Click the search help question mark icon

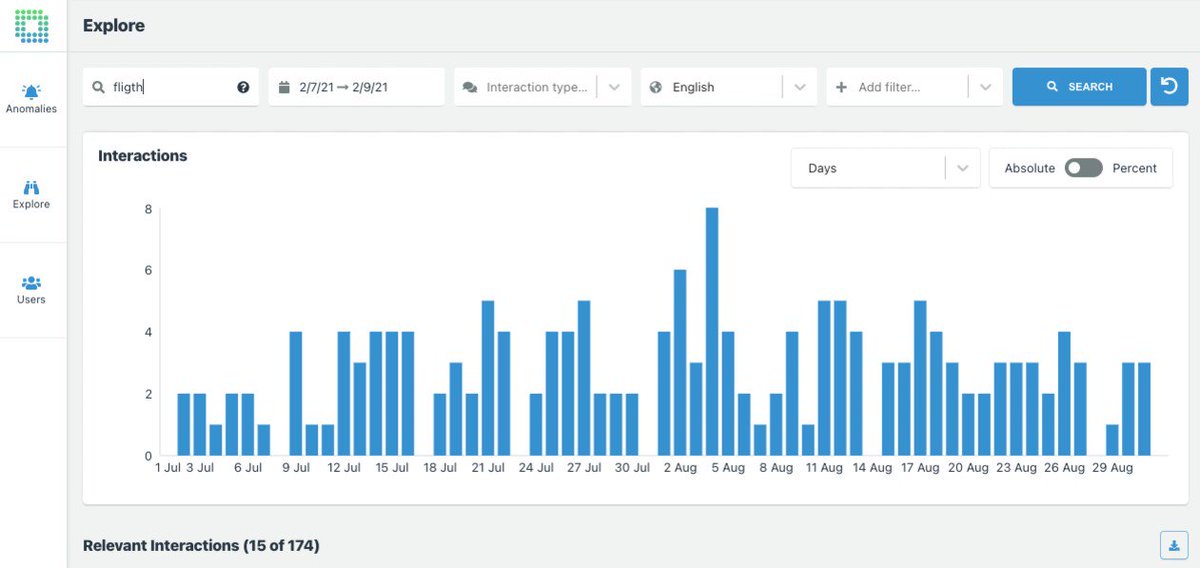pyautogui.click(x=243, y=87)
